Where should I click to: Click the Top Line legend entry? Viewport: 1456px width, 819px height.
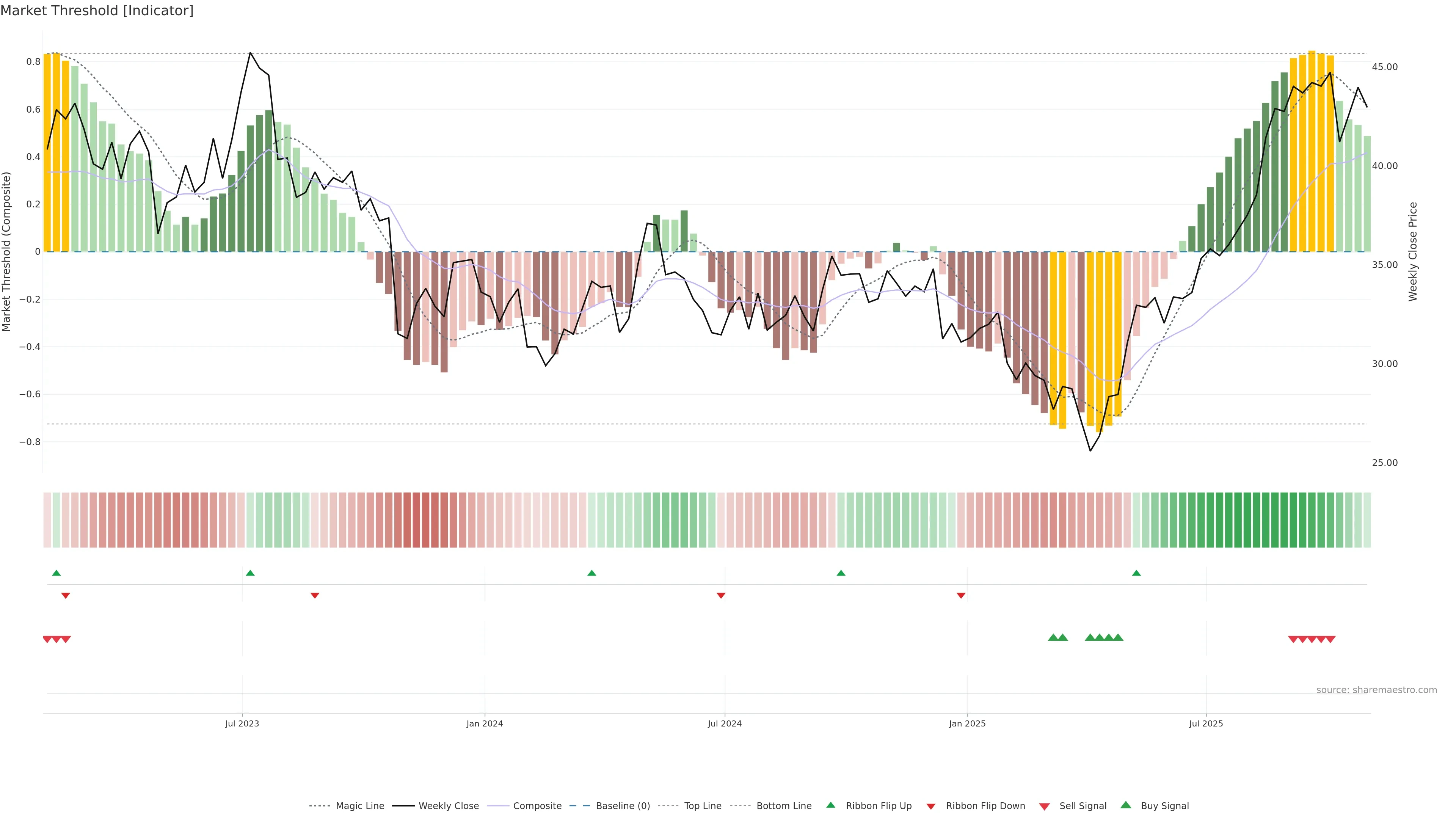(x=703, y=806)
